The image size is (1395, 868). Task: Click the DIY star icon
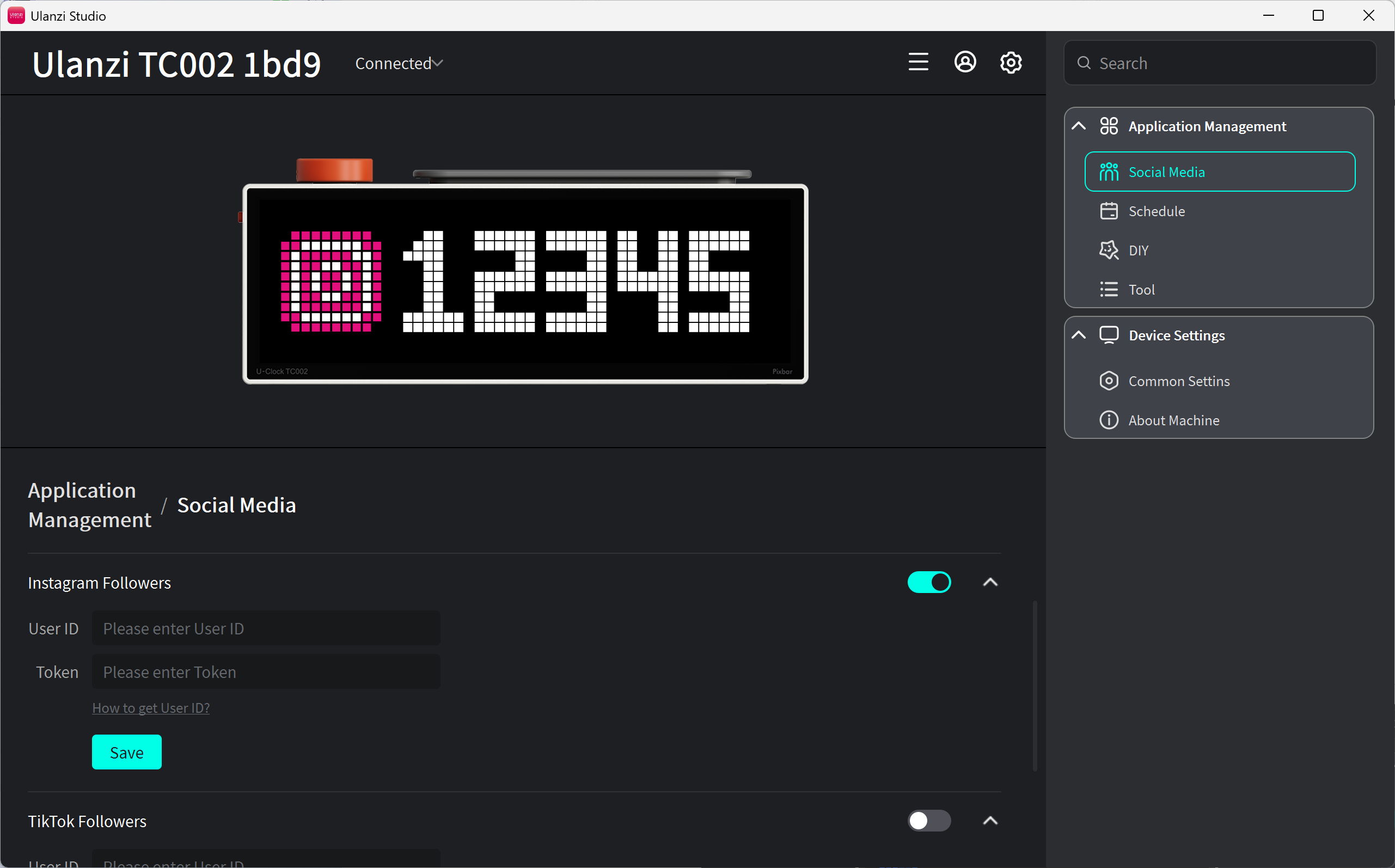[1109, 250]
